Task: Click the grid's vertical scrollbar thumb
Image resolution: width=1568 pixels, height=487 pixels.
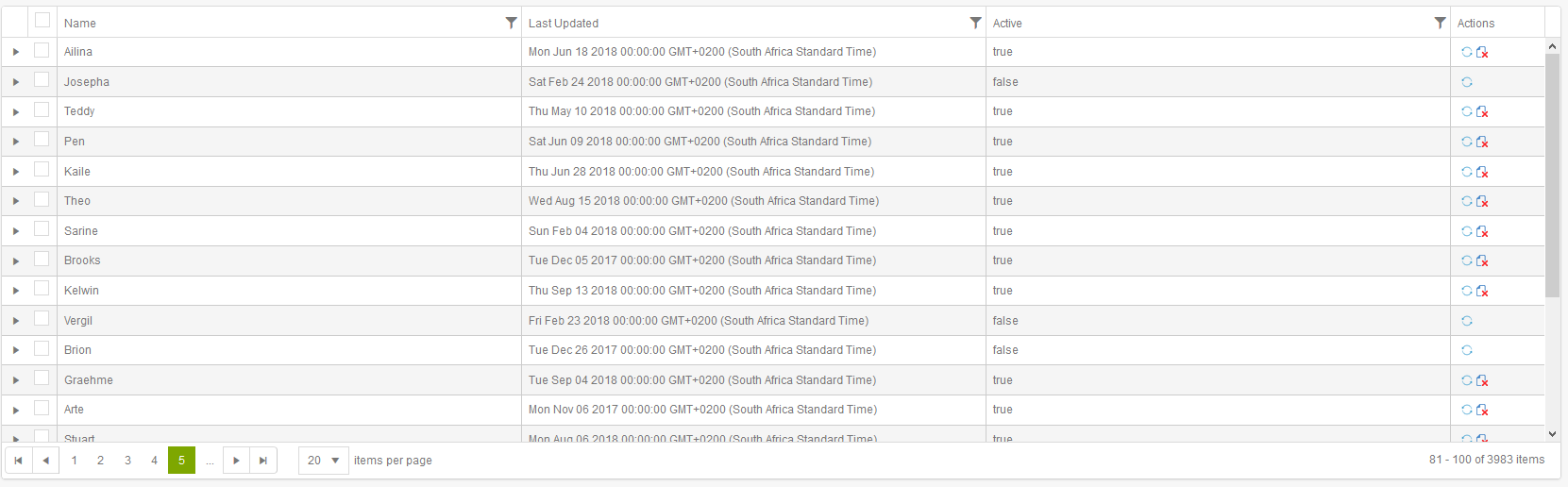Action: [x=1552, y=176]
